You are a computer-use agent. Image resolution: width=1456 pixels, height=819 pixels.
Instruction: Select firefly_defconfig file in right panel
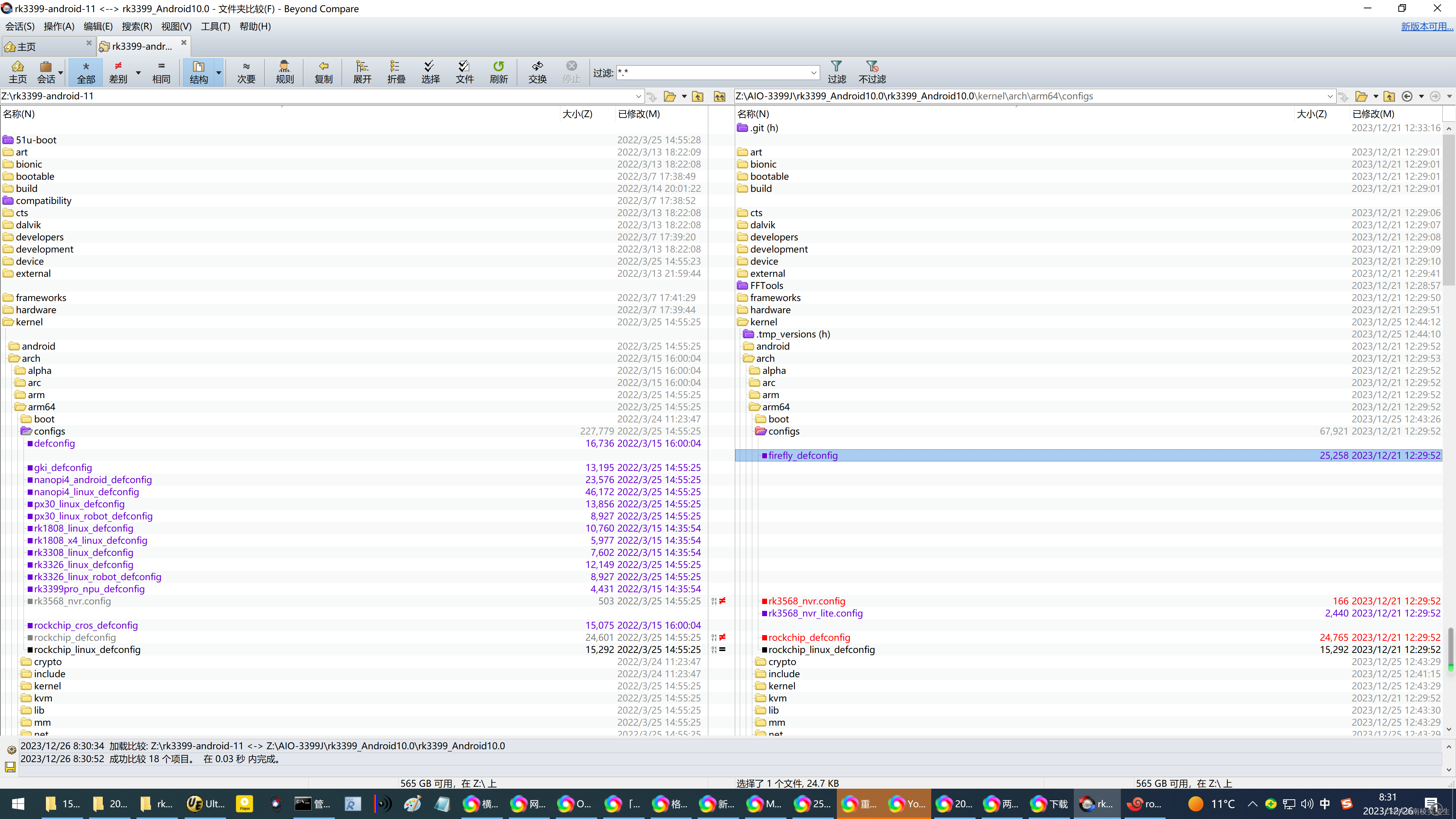(803, 455)
